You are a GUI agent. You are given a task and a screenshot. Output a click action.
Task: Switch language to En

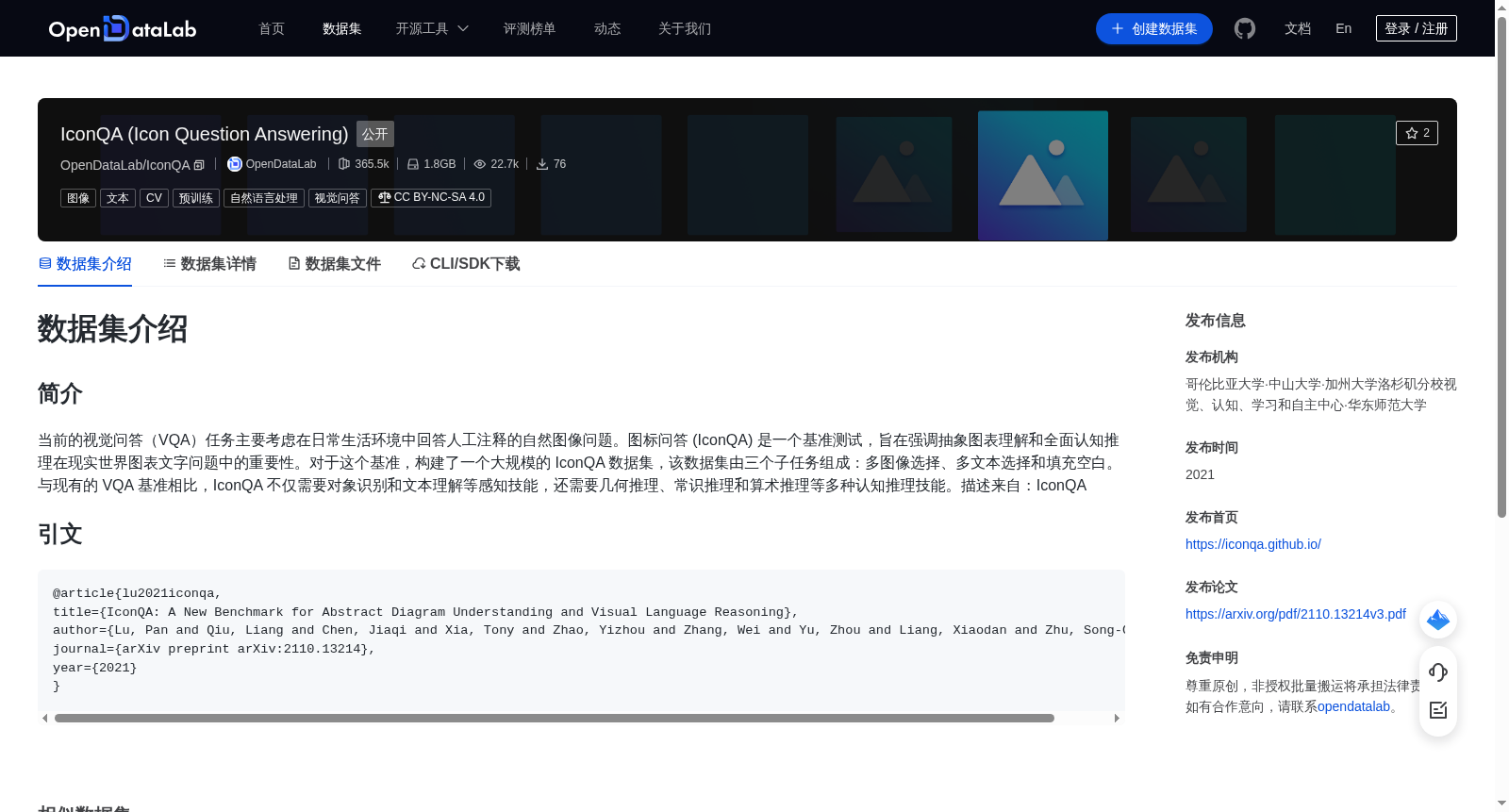[1344, 28]
